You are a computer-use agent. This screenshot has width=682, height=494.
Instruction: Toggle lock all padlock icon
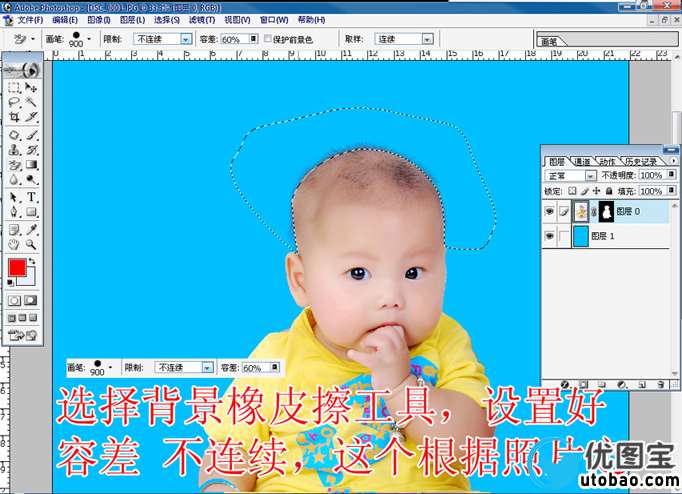tap(609, 191)
